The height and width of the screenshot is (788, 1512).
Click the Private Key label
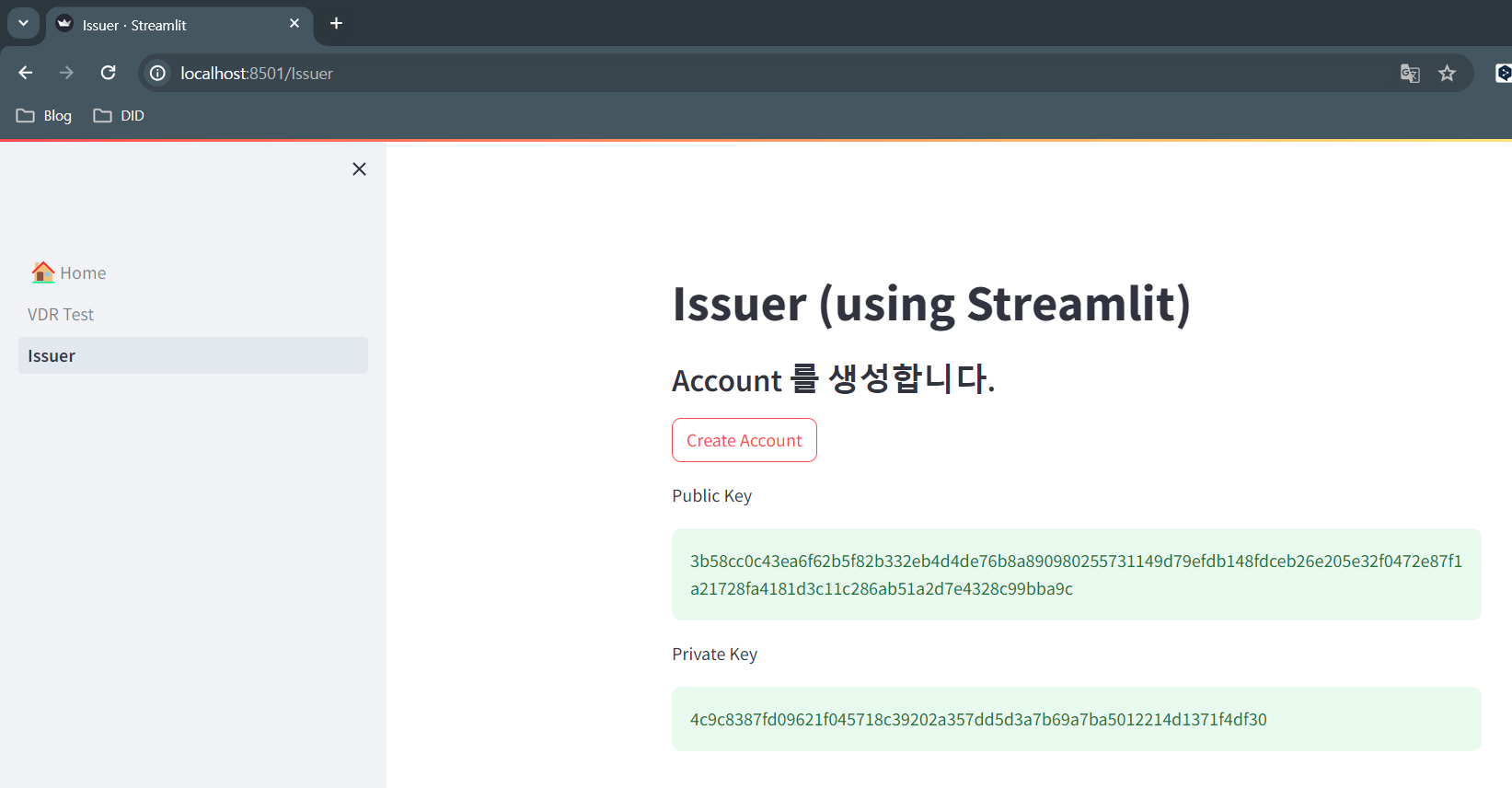coord(715,654)
